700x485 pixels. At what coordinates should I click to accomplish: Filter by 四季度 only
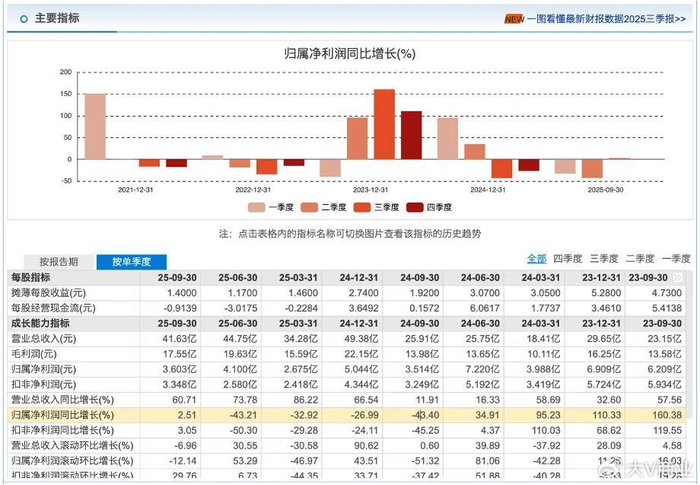[x=567, y=259]
